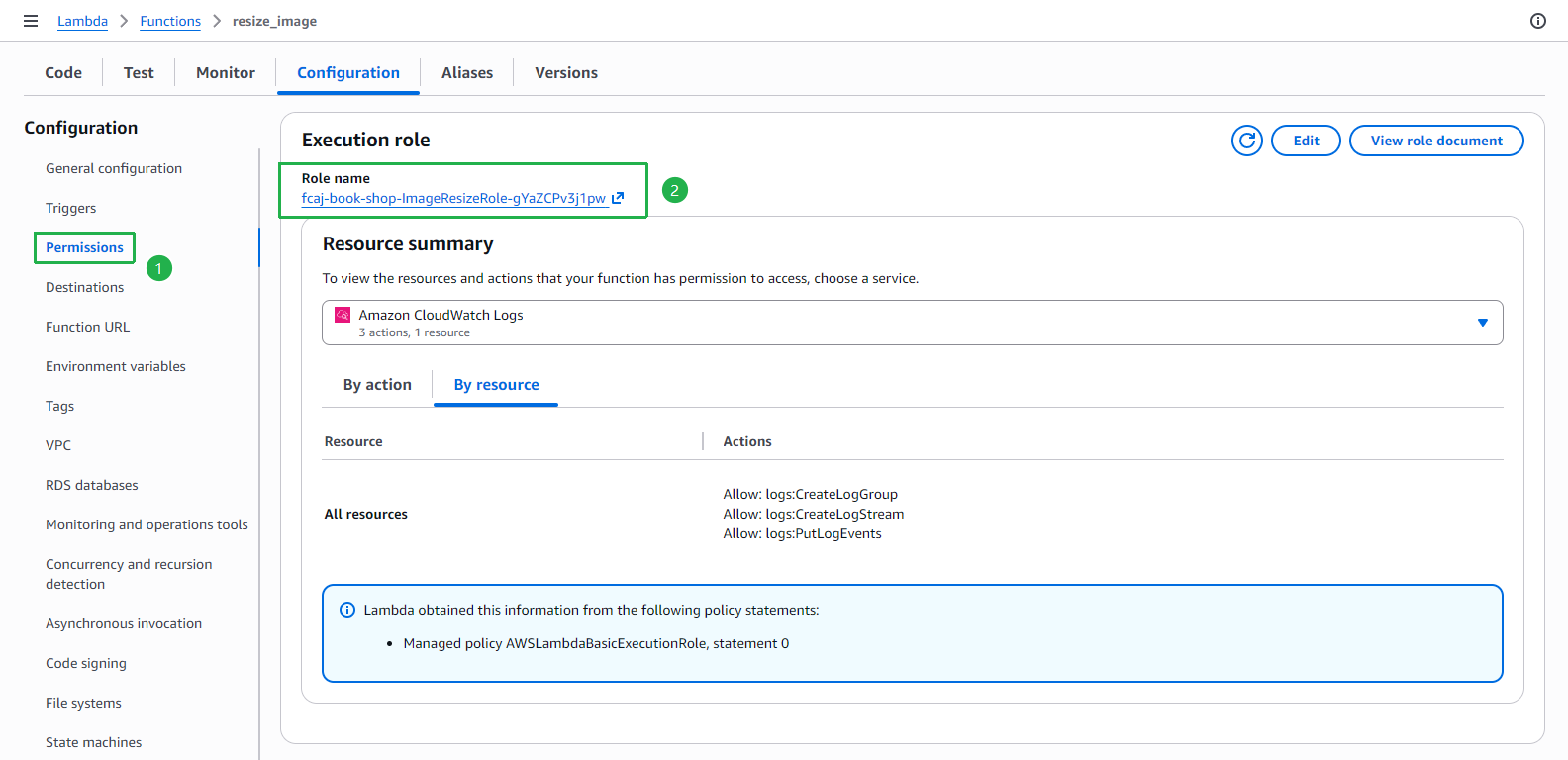Open State machines settings
This screenshot has height=760, width=1568.
coord(93,742)
